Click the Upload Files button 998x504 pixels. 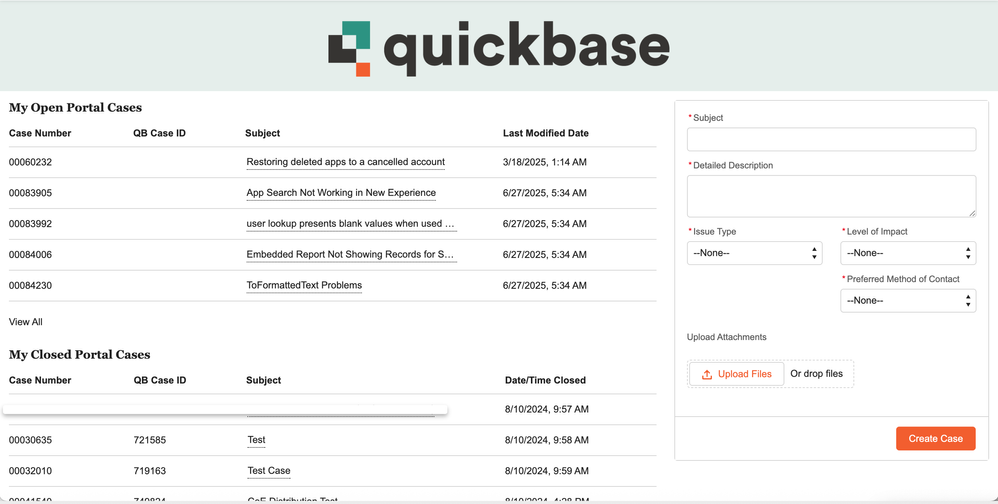736,374
